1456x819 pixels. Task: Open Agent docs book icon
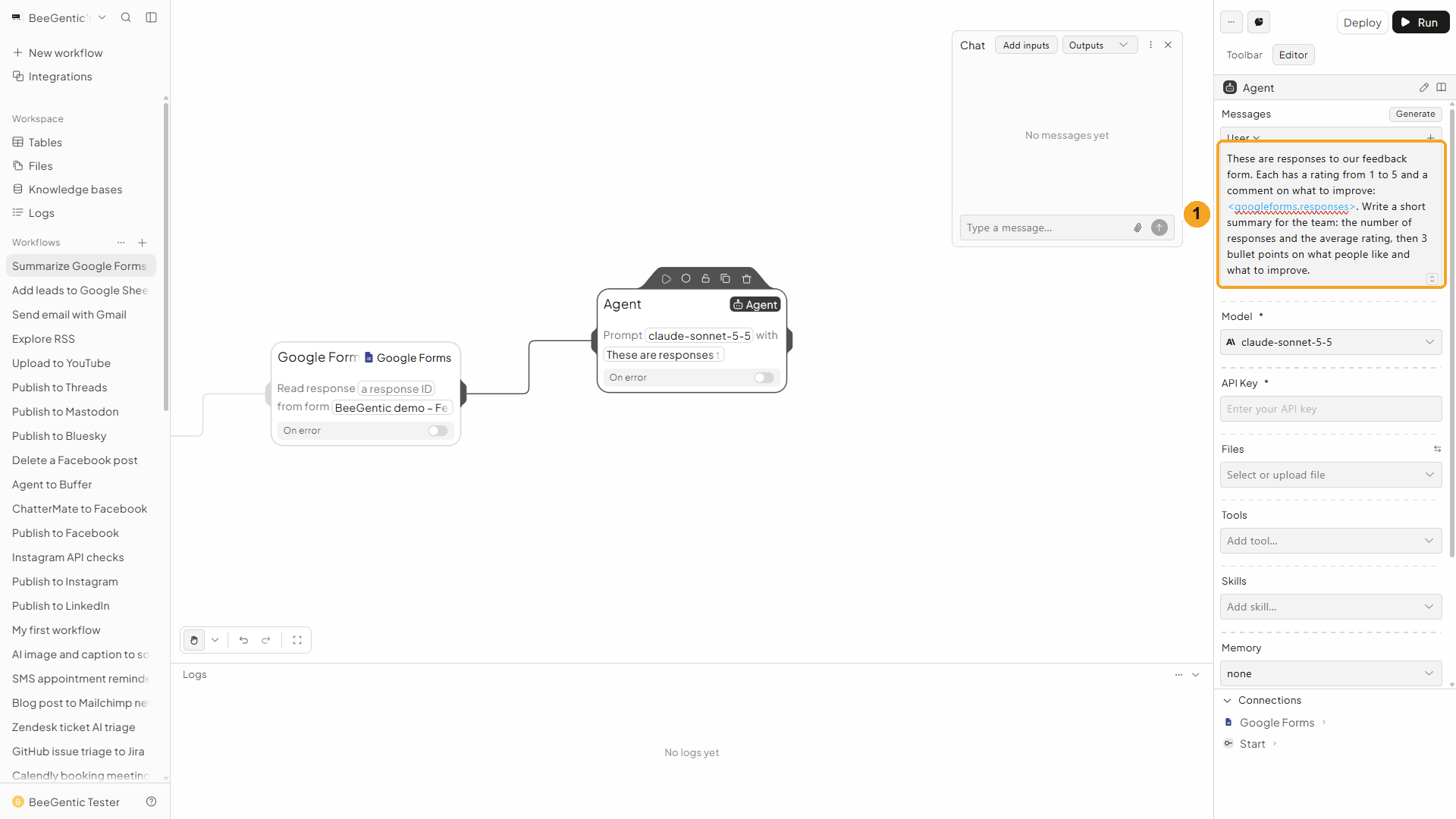tap(1442, 88)
